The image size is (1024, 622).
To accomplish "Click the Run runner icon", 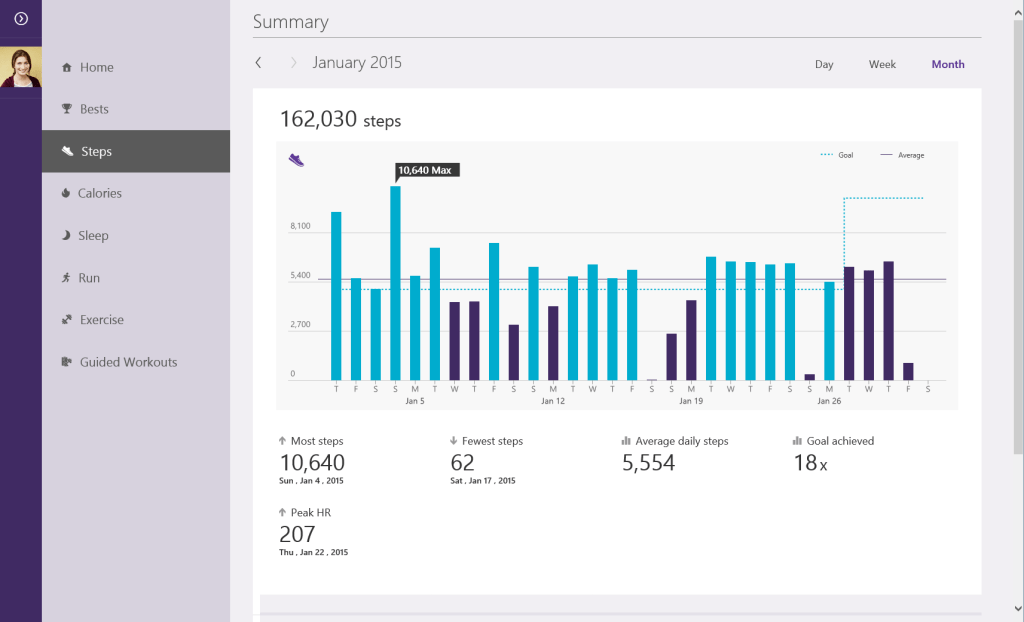I will [x=67, y=278].
